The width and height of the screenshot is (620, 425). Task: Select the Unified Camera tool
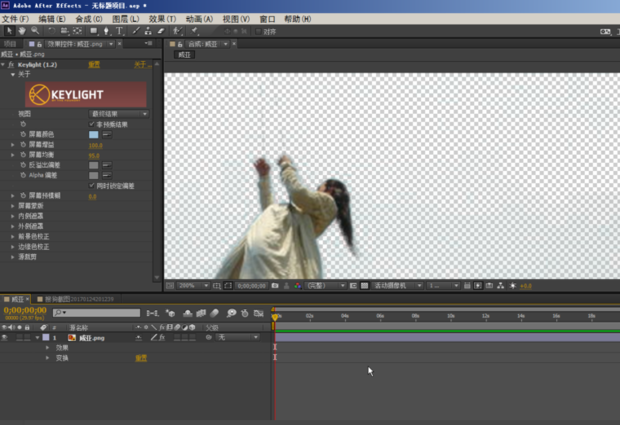pos(64,31)
